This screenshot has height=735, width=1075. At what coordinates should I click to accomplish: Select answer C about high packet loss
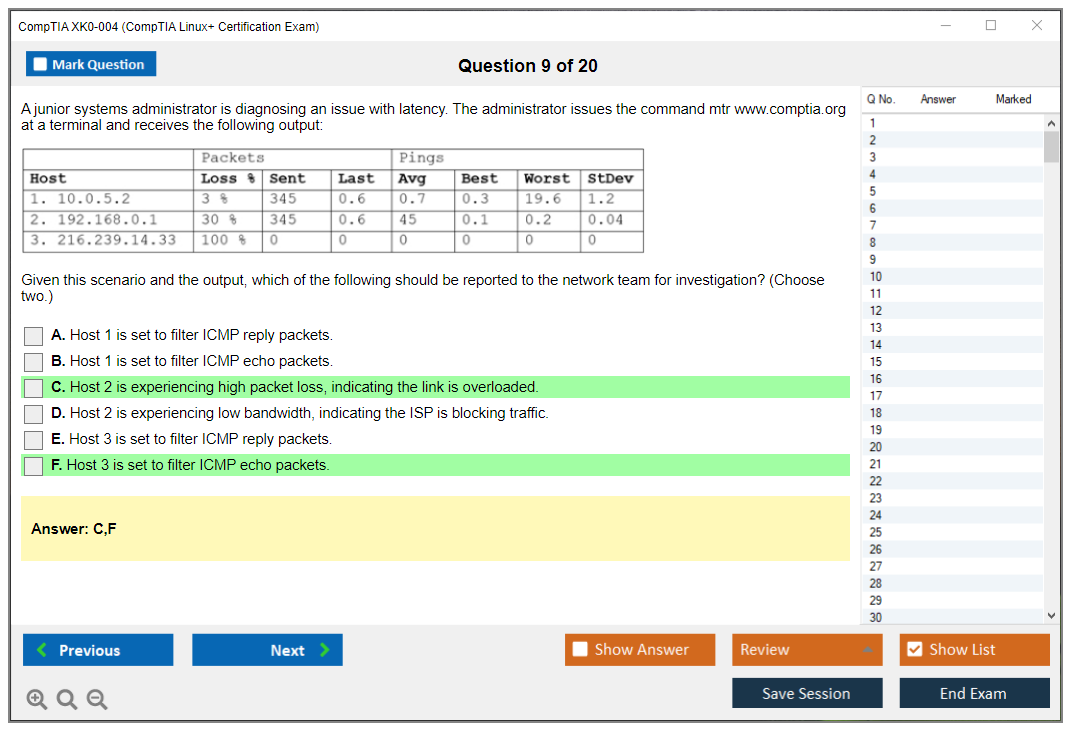34,388
